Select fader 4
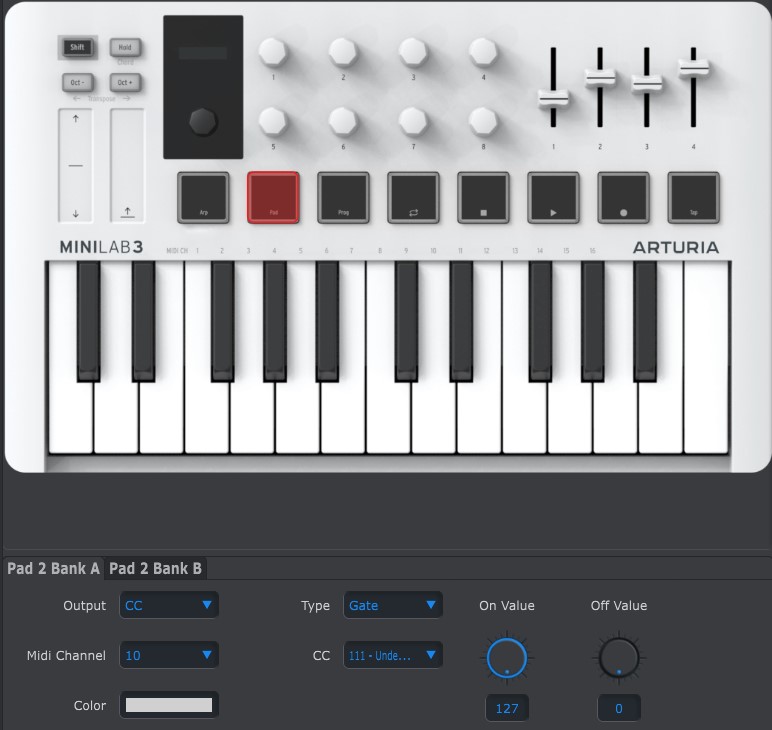772x730 pixels. tap(693, 68)
